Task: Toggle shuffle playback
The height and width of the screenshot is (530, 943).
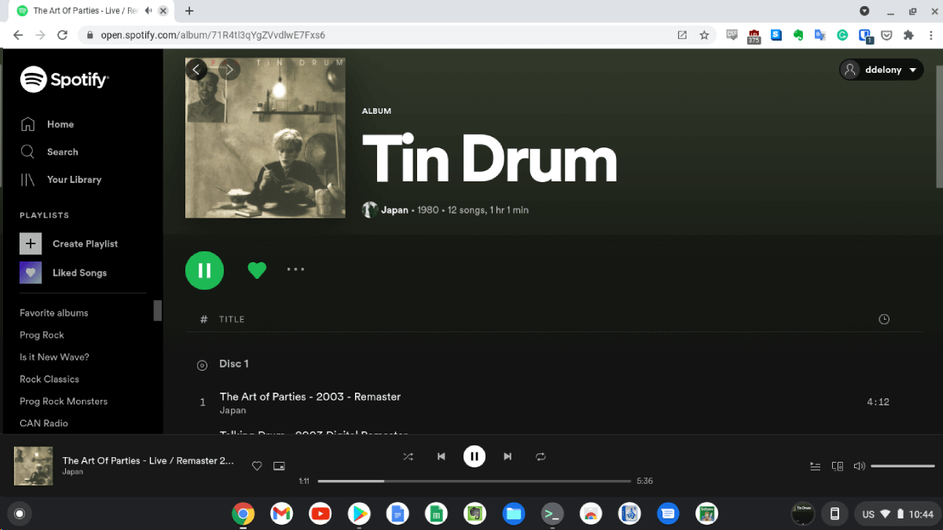Action: click(408, 457)
